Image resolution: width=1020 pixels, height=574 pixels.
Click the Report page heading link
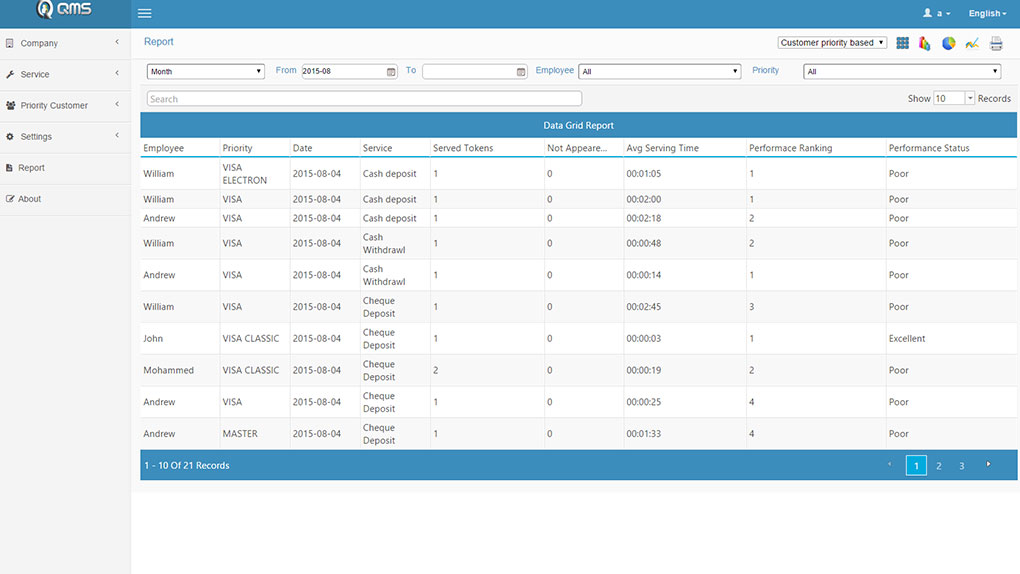click(x=159, y=42)
